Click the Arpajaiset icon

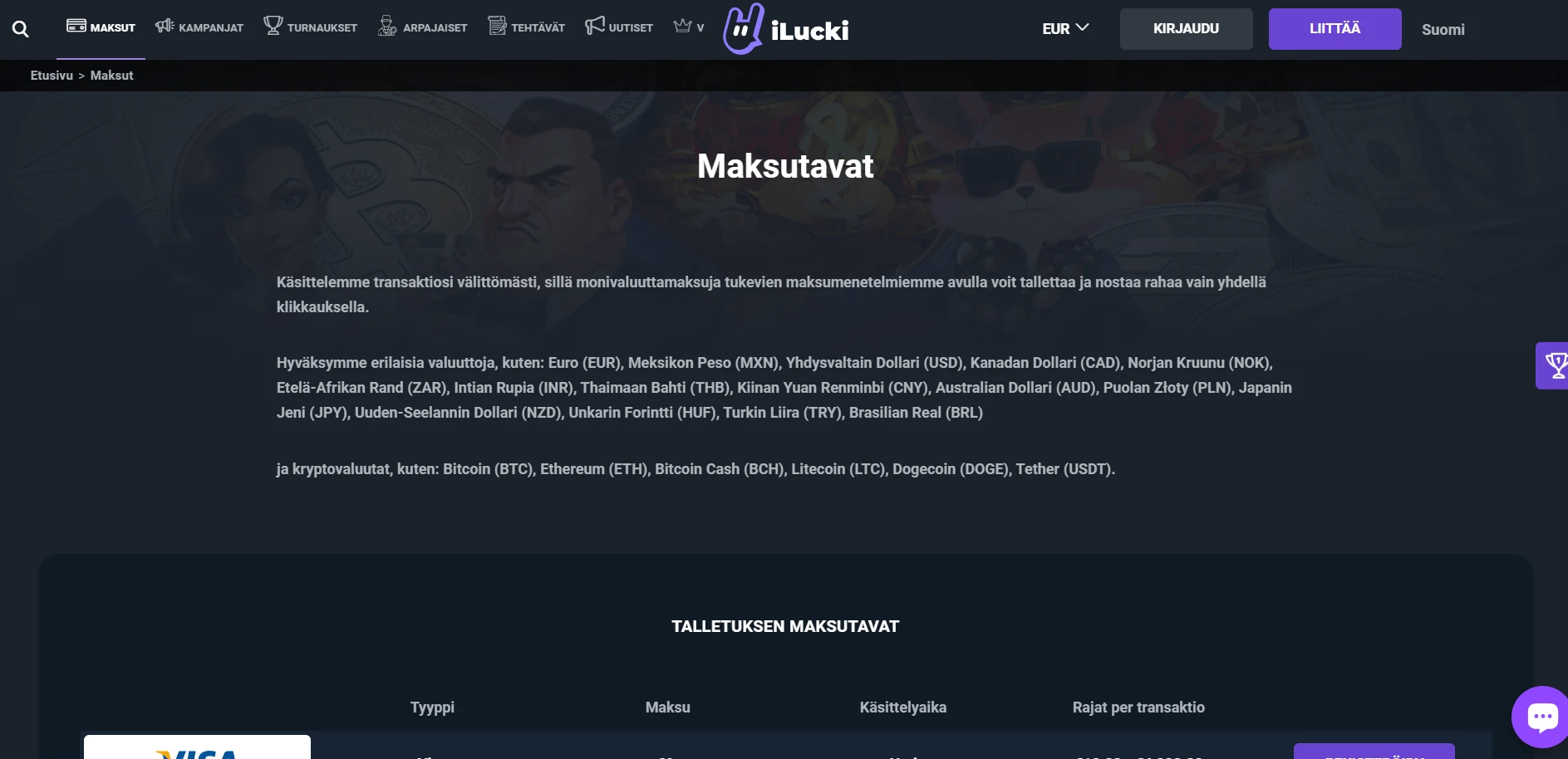387,26
